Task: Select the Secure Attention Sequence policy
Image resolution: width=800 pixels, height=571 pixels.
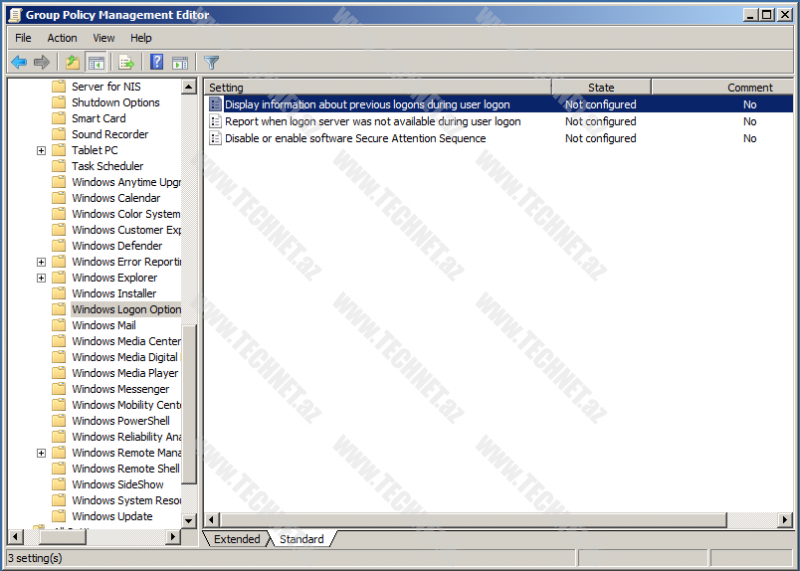Action: (x=355, y=139)
